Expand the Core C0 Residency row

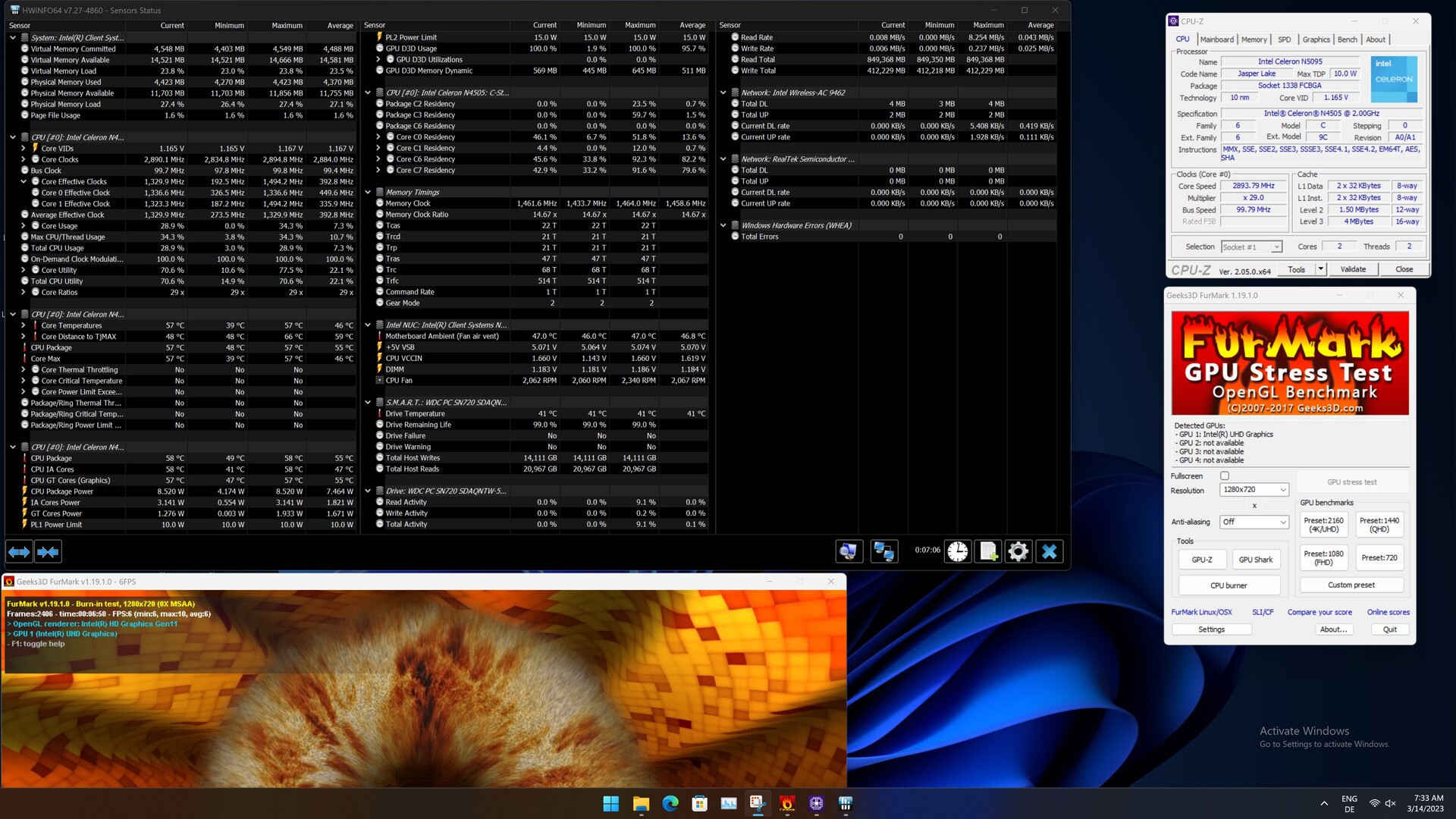pos(378,137)
